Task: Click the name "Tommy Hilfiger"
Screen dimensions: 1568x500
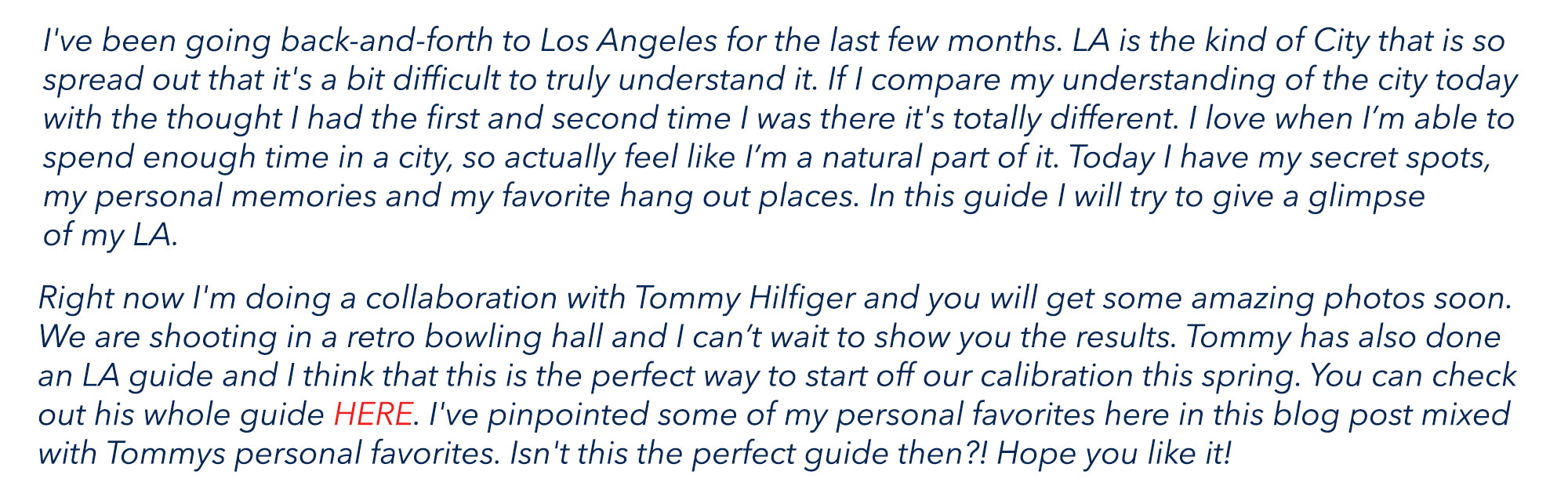Action: tap(744, 298)
